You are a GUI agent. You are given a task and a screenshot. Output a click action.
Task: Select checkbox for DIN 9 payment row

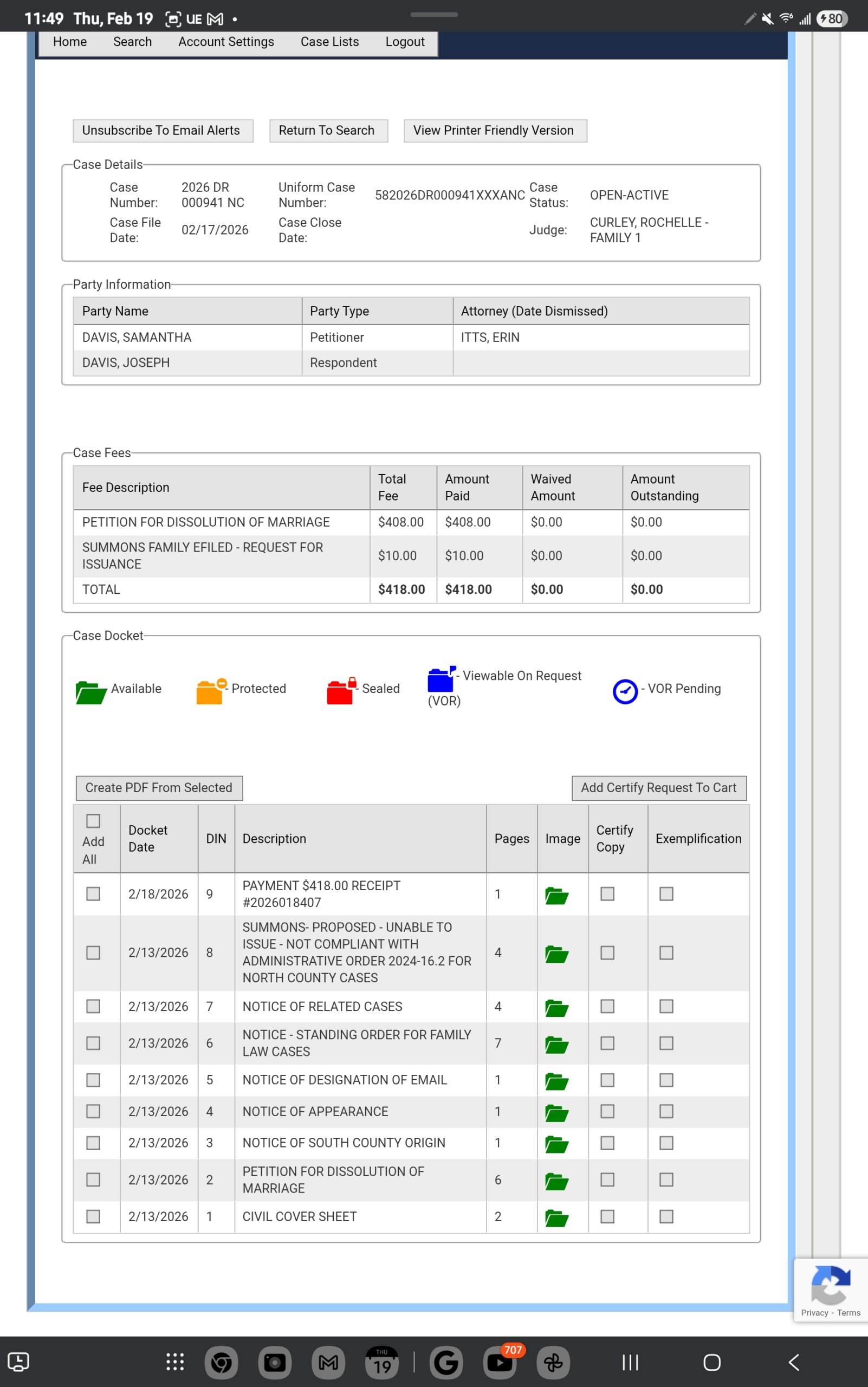(x=93, y=894)
